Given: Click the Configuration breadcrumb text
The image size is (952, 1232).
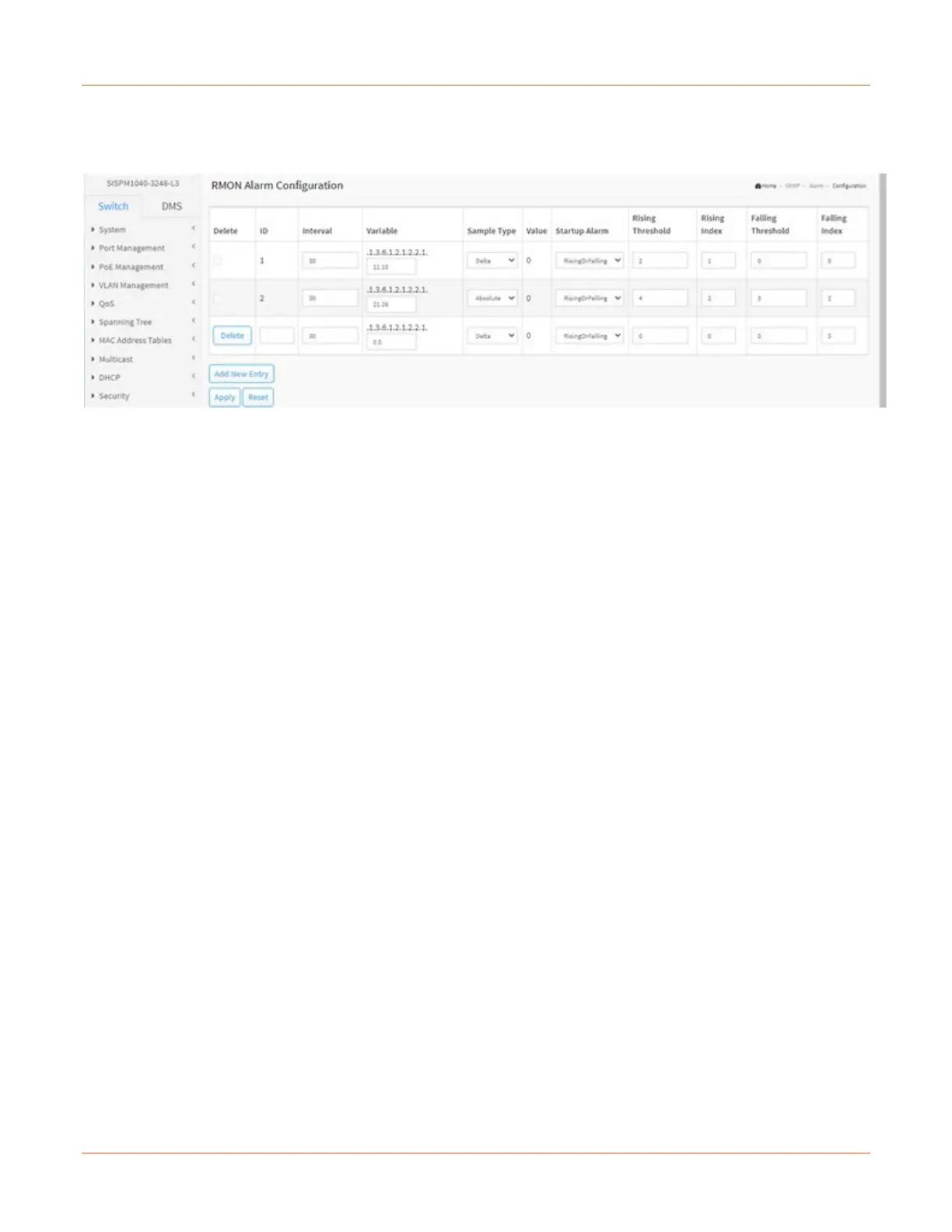Looking at the screenshot, I should coord(849,186).
